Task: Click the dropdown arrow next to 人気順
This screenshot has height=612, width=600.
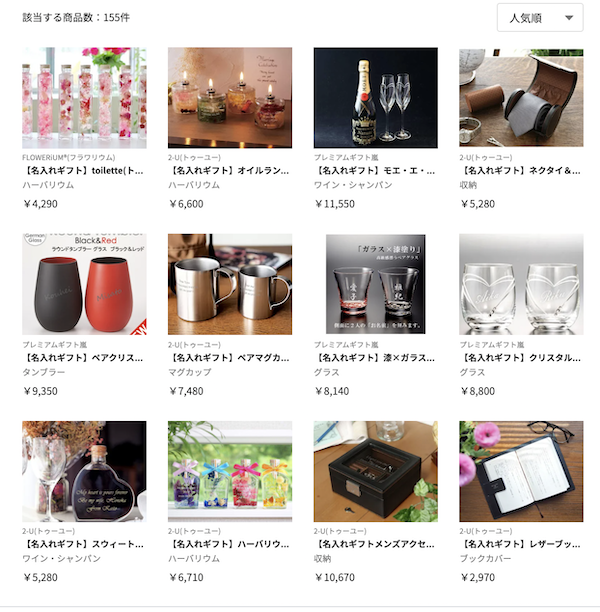Action: (x=569, y=18)
